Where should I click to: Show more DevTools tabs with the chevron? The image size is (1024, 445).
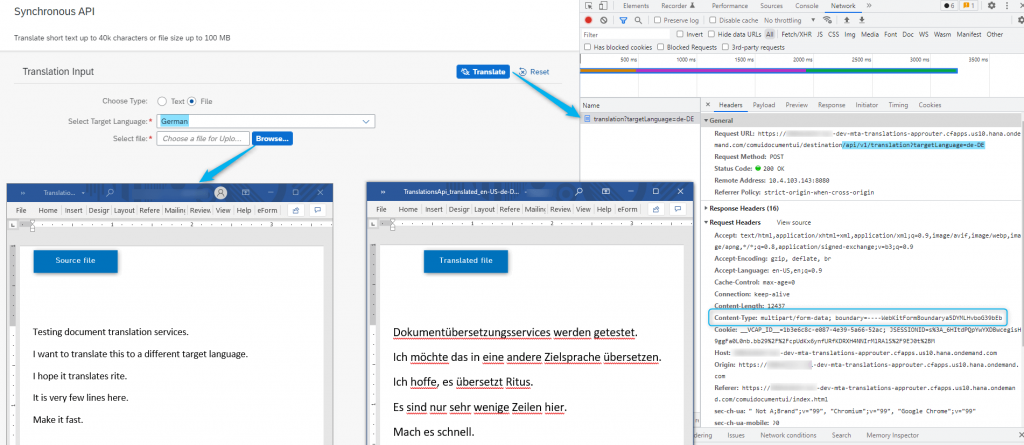tap(869, 6)
